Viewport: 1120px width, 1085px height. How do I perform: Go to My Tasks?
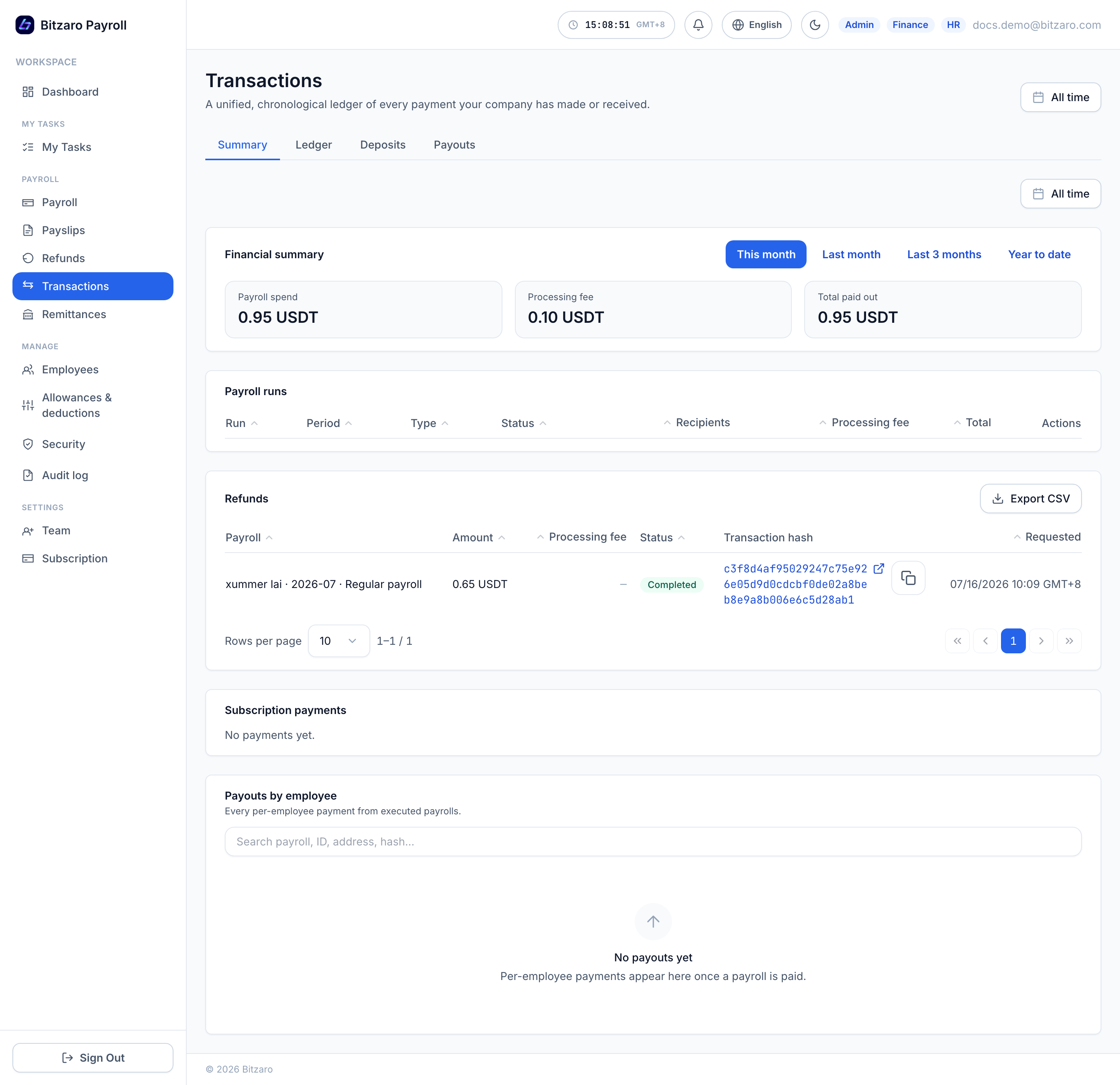click(x=93, y=147)
